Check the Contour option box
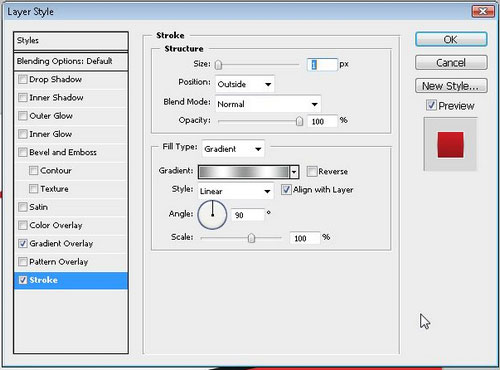Screen dimensions: 500x370 [x=33, y=171]
